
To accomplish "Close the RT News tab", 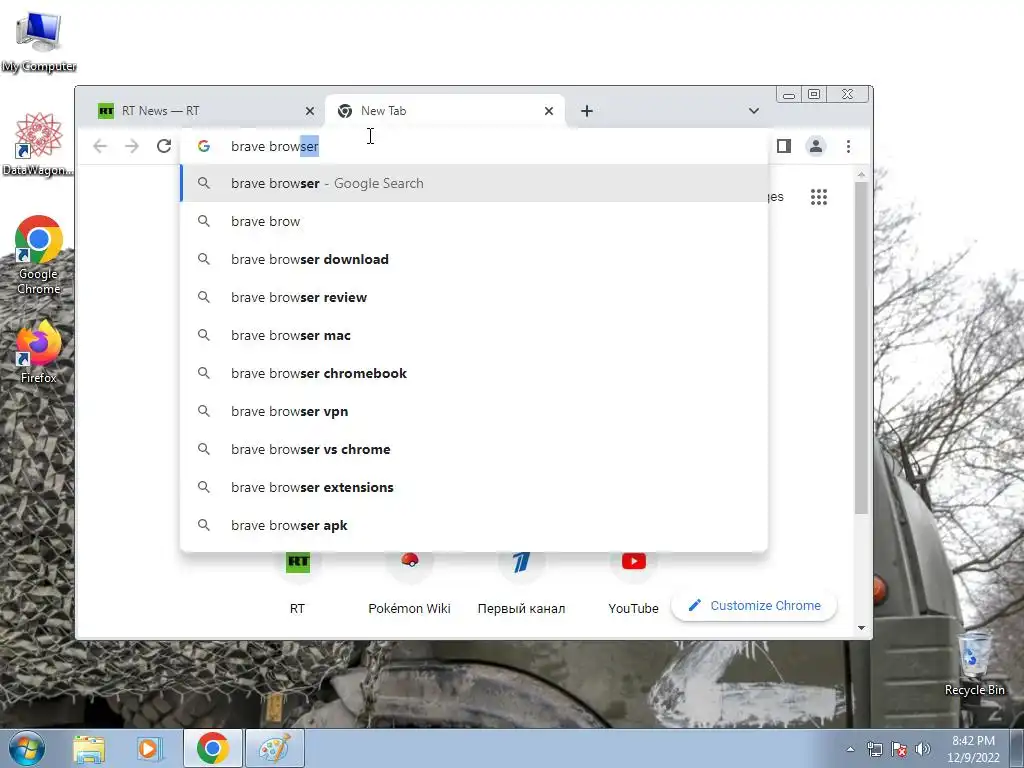I will (x=310, y=111).
